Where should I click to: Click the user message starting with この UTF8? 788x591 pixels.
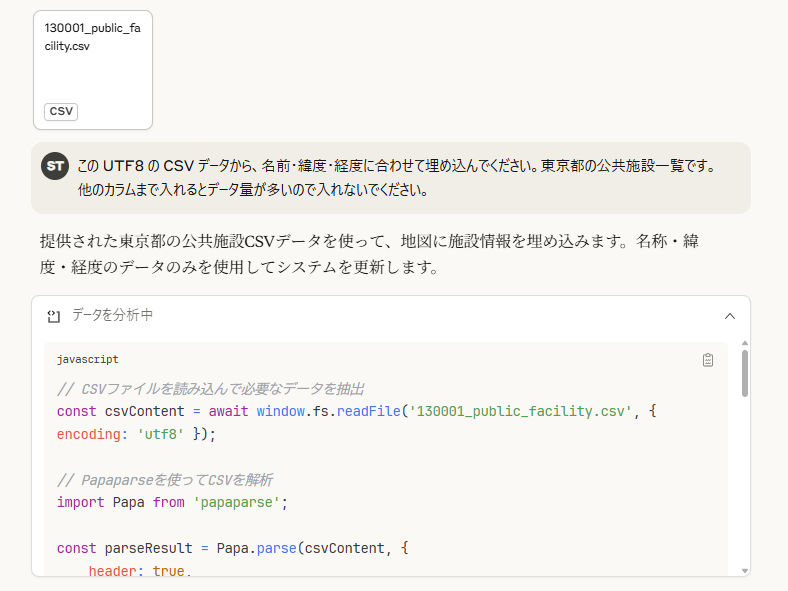[396, 166]
